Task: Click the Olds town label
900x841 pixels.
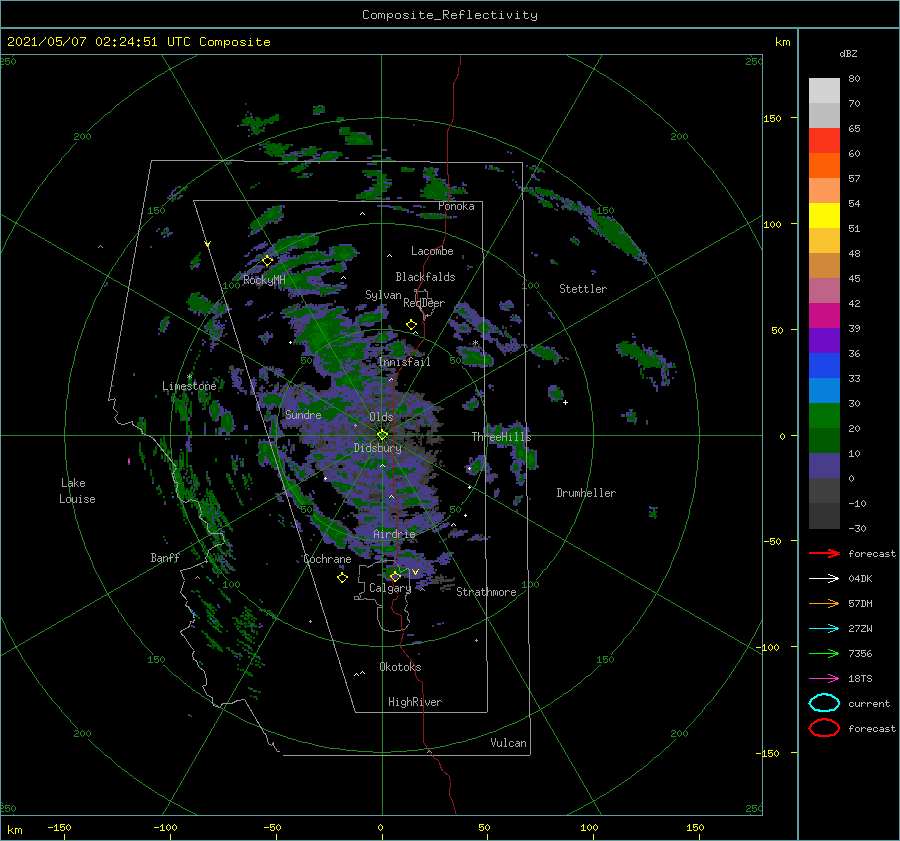Action: (381, 417)
